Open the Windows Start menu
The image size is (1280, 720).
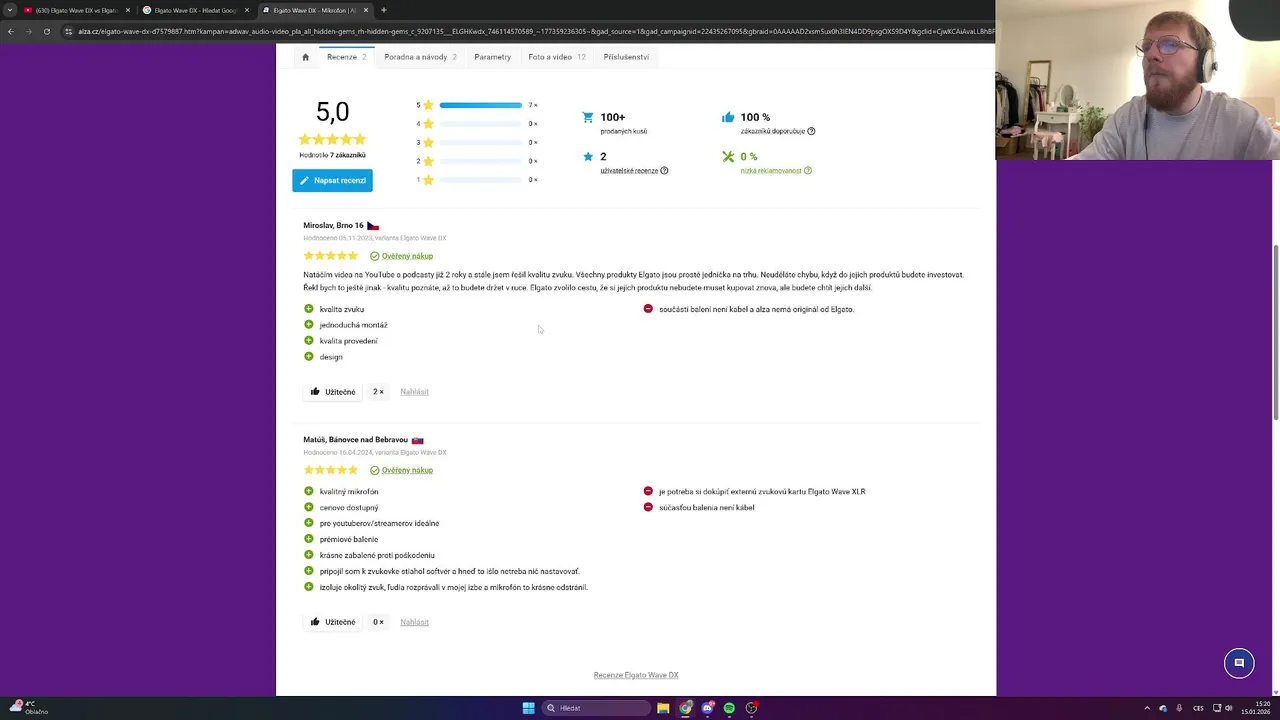tap(528, 708)
